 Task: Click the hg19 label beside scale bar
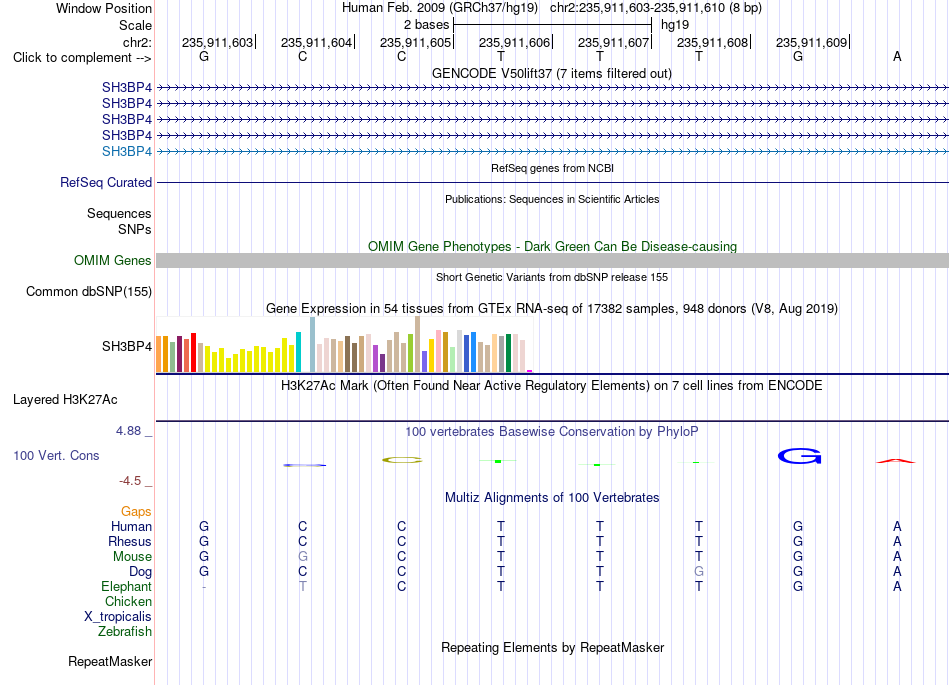coord(674,25)
